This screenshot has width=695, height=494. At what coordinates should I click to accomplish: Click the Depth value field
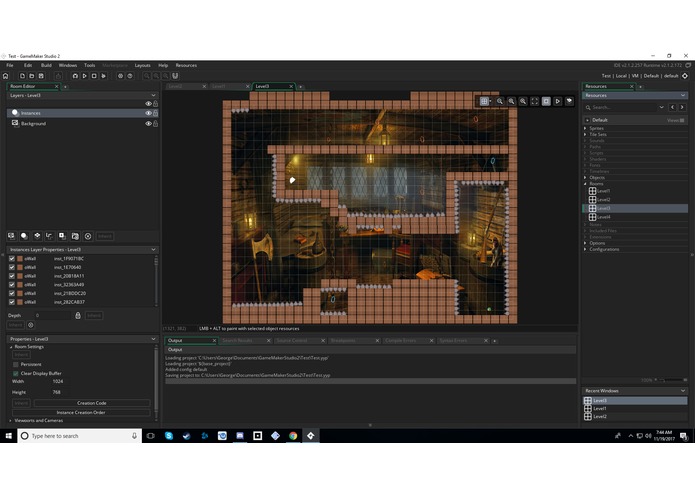[x=53, y=315]
